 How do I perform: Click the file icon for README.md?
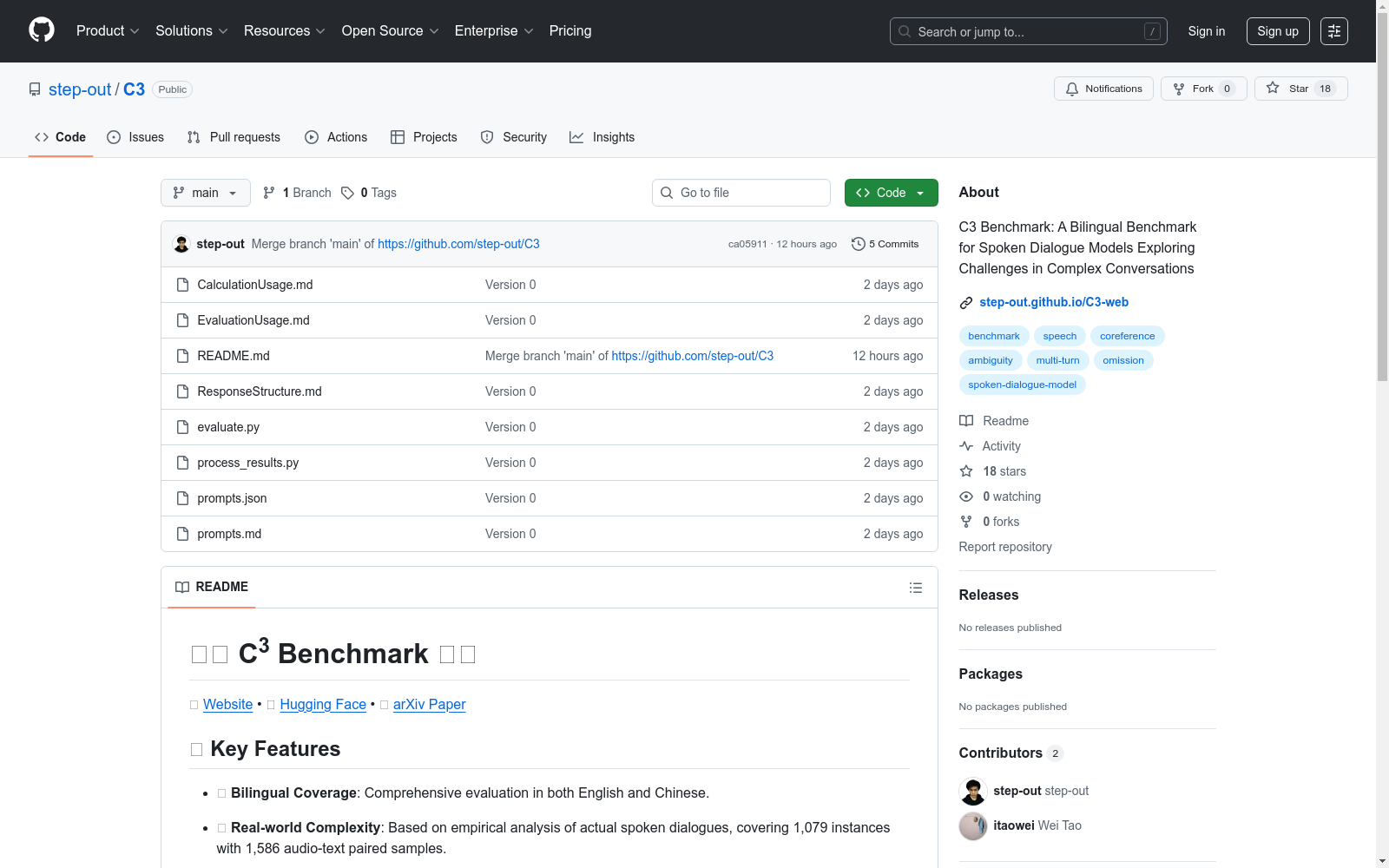(x=182, y=356)
